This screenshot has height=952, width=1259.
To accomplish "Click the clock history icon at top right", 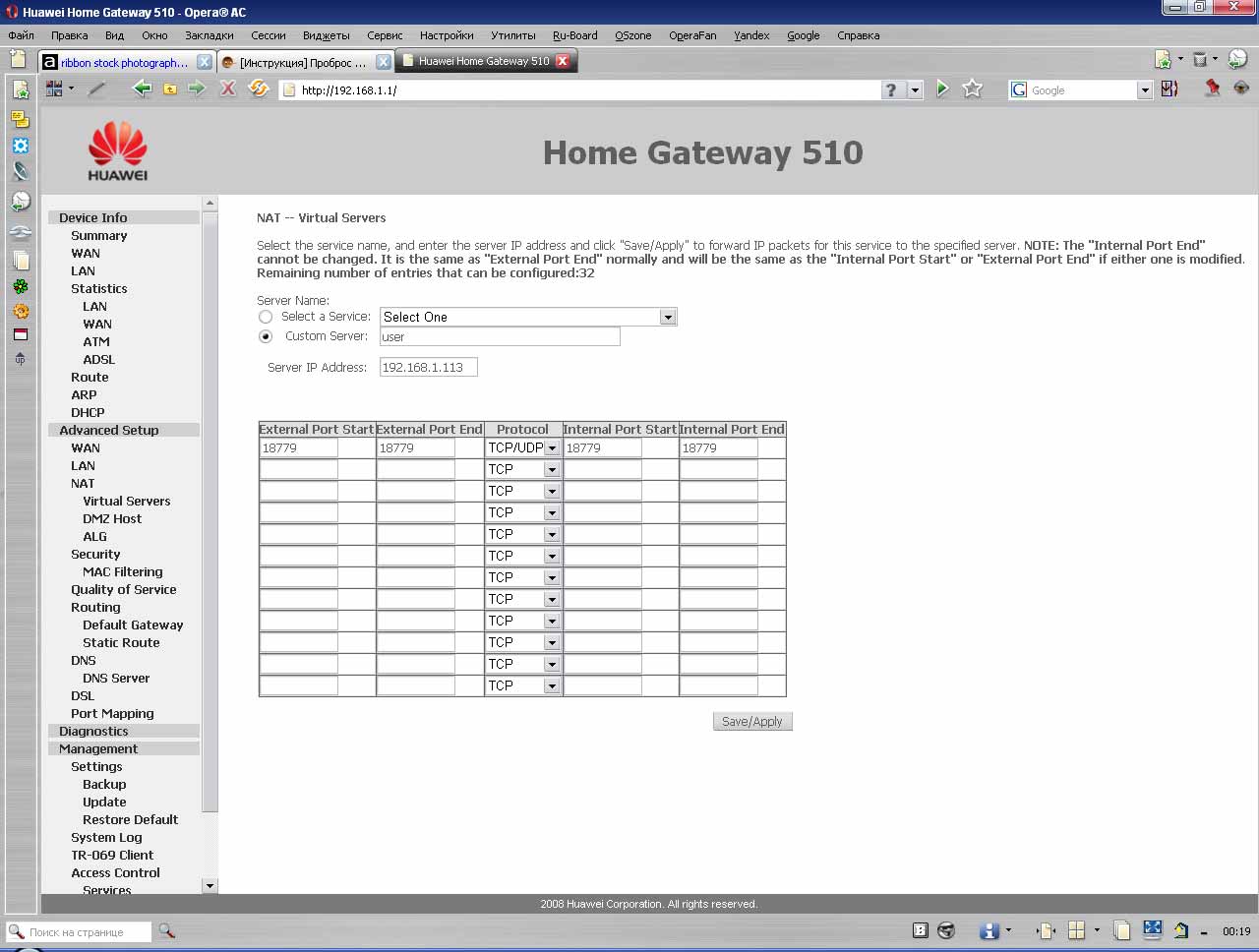I will point(1237,59).
